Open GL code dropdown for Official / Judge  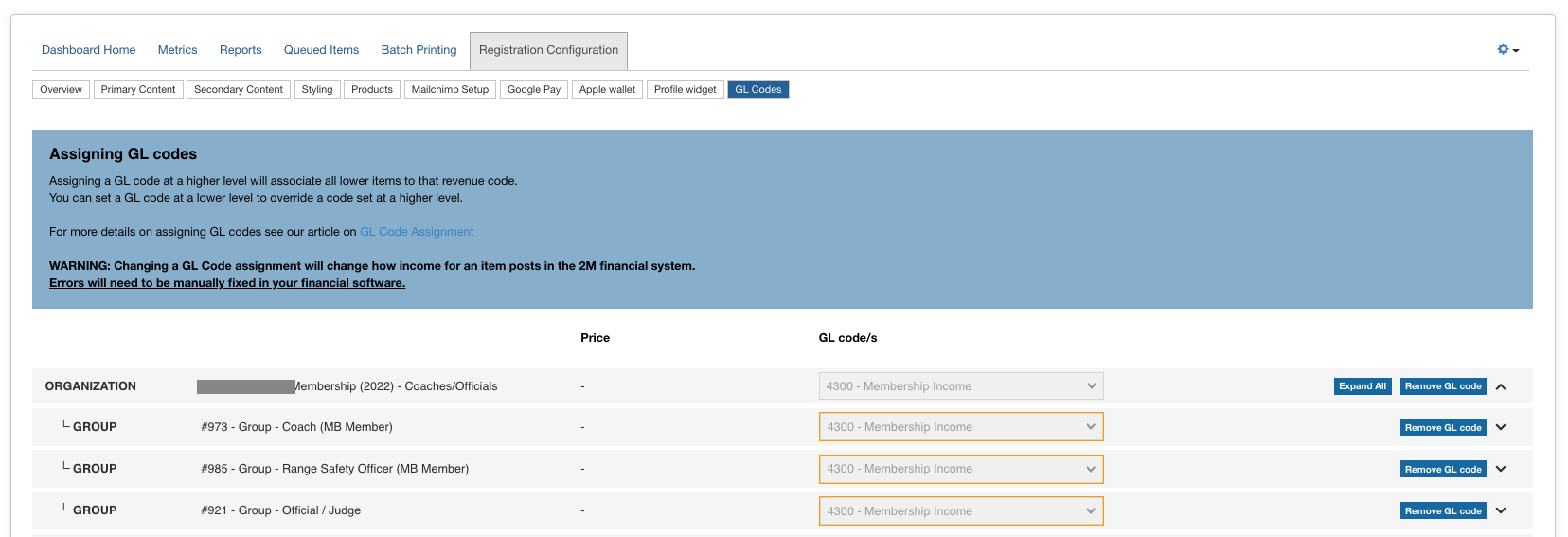point(960,511)
